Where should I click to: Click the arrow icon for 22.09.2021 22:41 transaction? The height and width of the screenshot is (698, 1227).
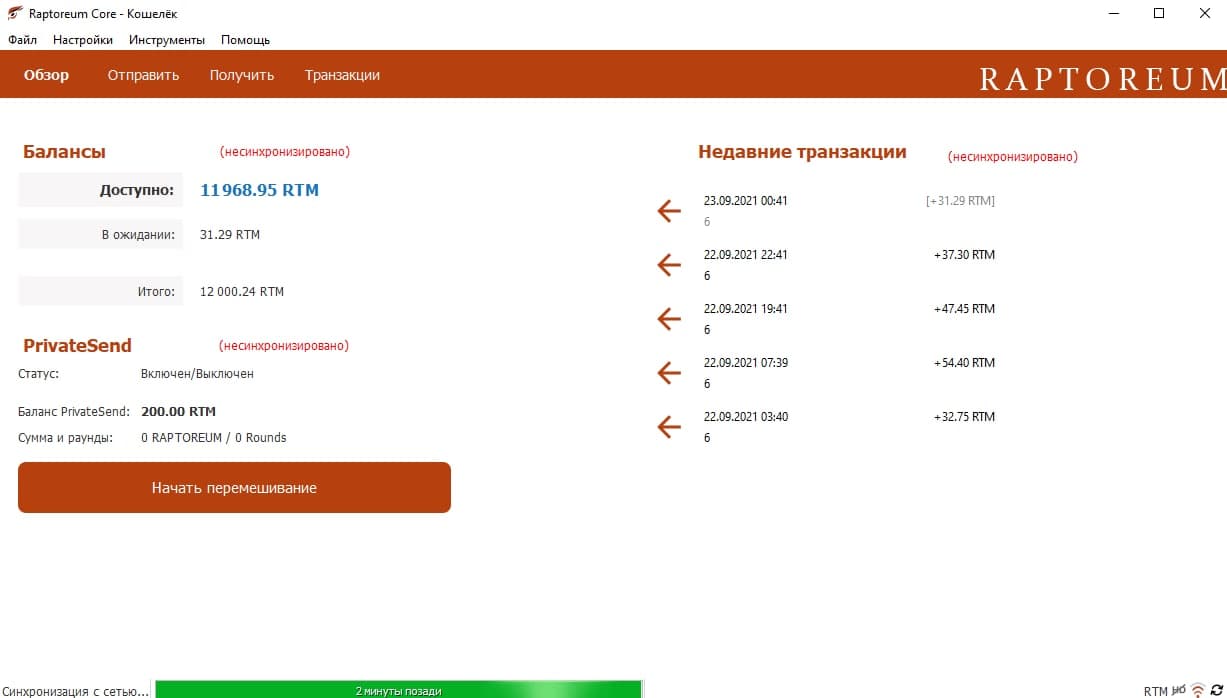click(x=669, y=265)
